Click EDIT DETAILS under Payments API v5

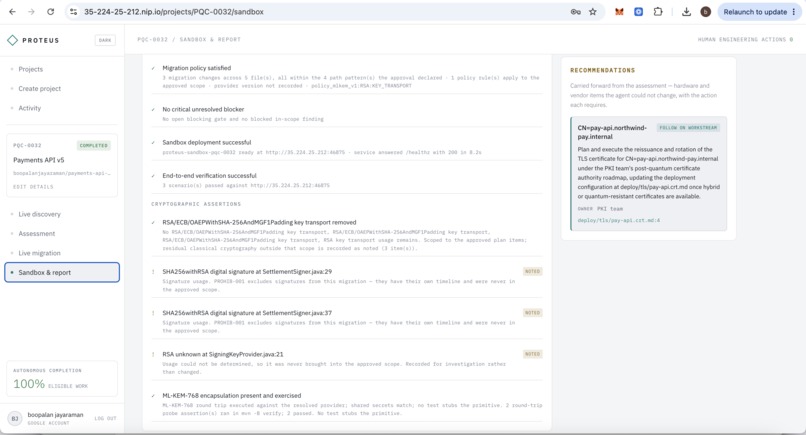(33, 187)
